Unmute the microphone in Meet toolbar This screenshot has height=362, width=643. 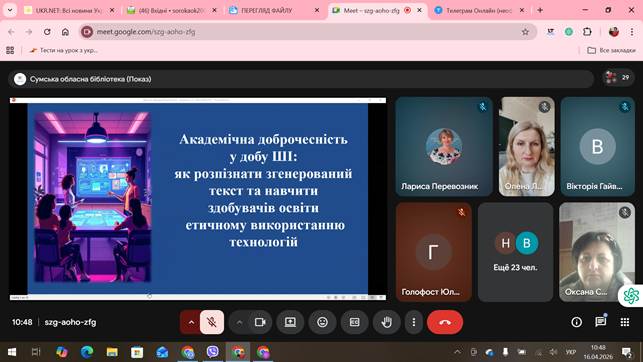[212, 322]
